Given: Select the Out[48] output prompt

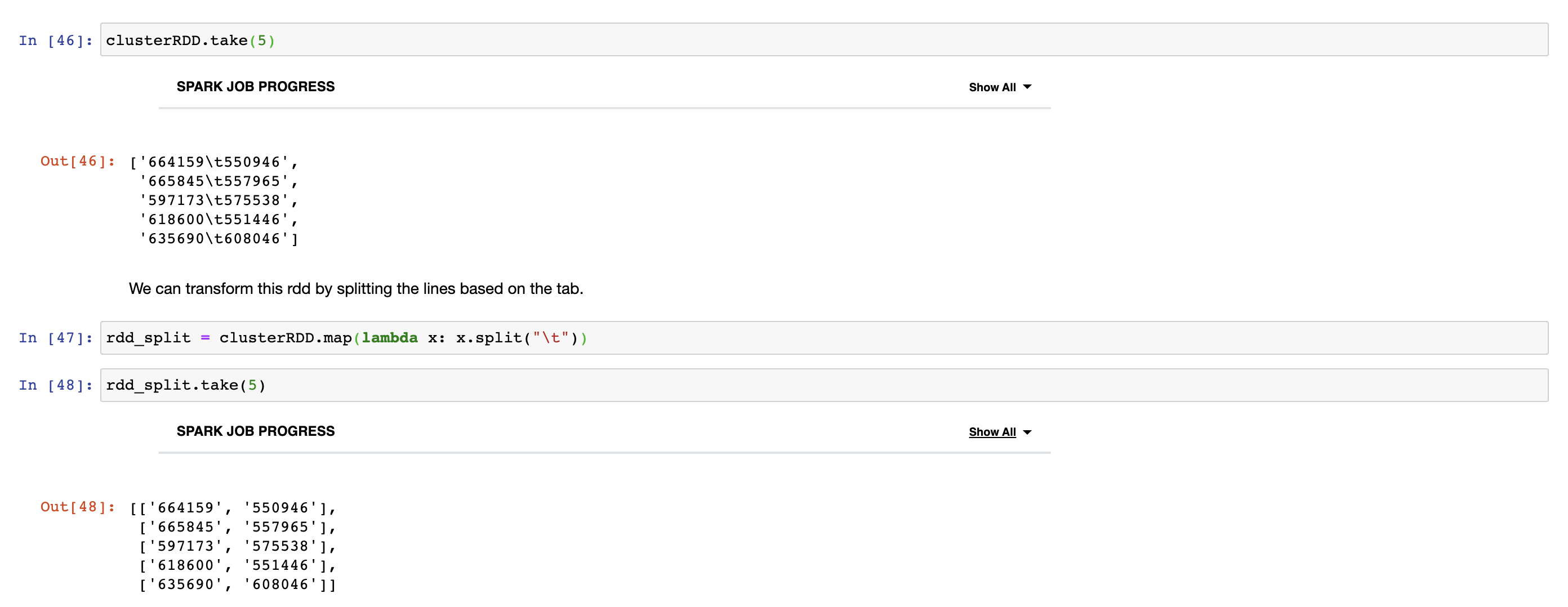Looking at the screenshot, I should (78, 507).
